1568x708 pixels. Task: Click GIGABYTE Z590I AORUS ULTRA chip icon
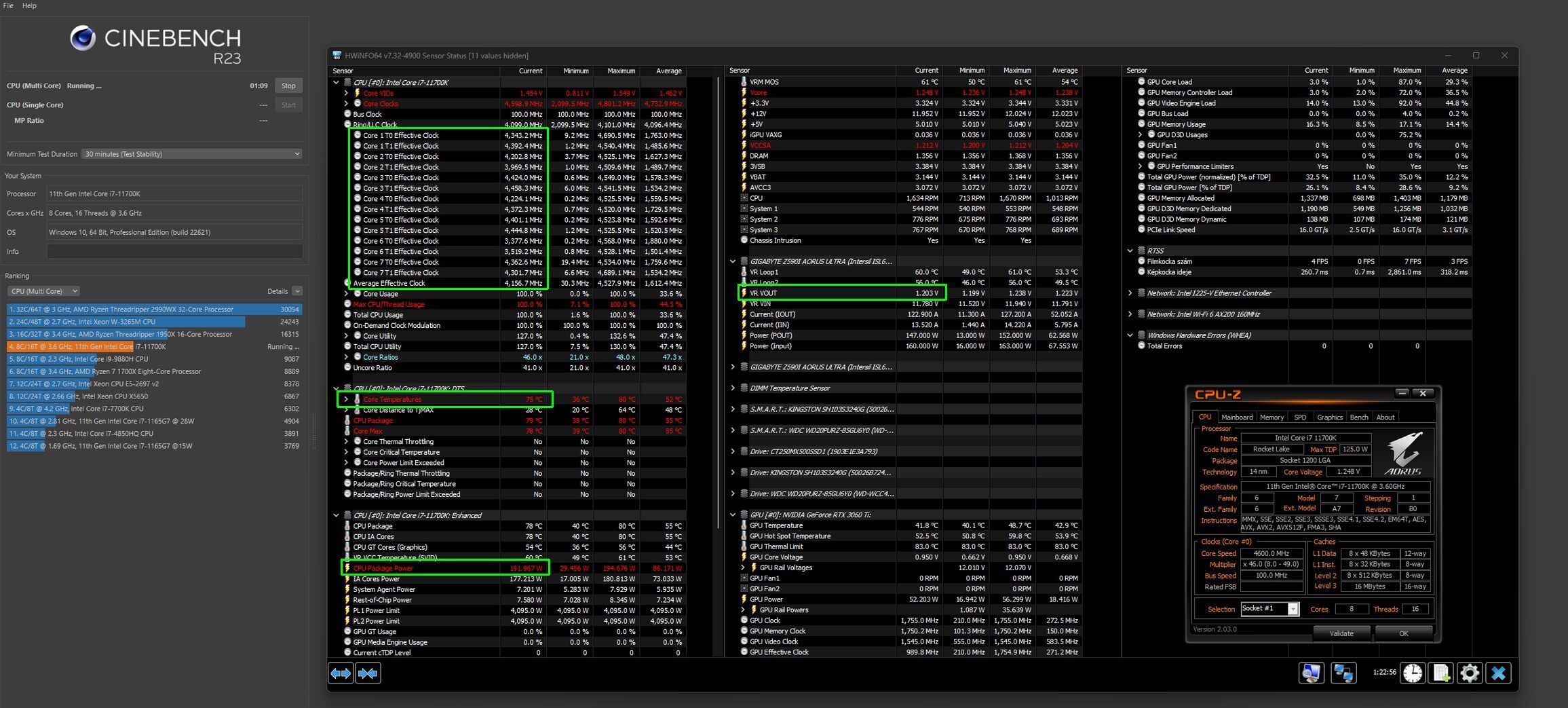click(744, 261)
